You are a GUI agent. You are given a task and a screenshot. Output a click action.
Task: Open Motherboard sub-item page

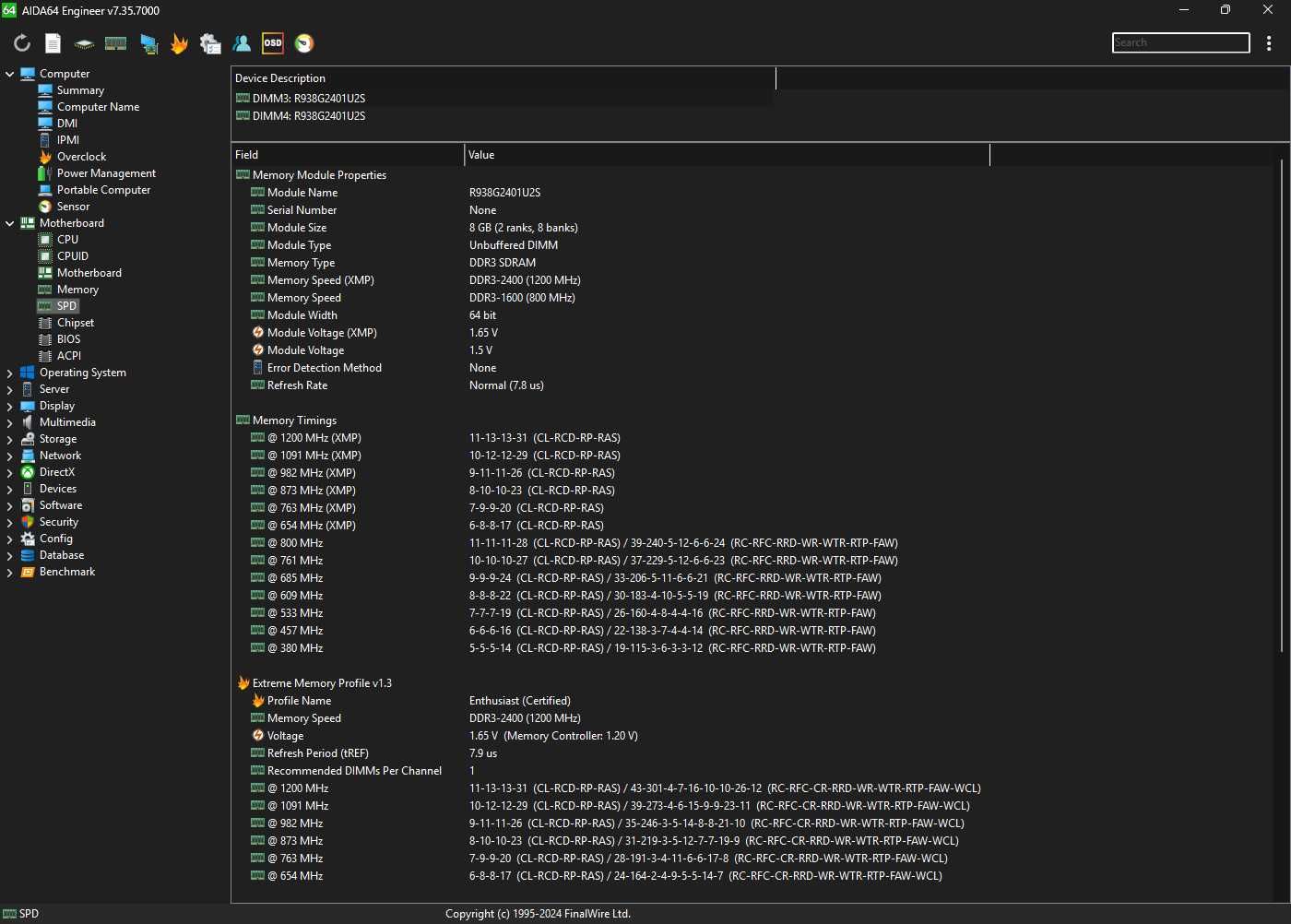tap(89, 273)
